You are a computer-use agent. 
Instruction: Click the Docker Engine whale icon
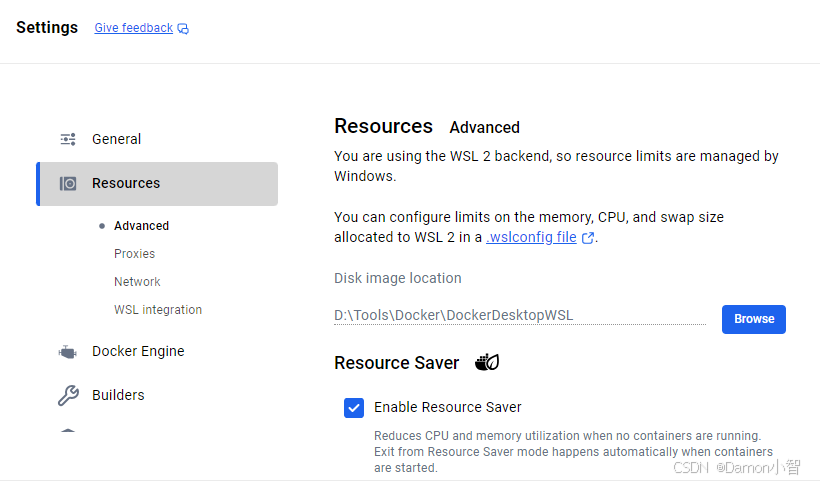point(68,352)
